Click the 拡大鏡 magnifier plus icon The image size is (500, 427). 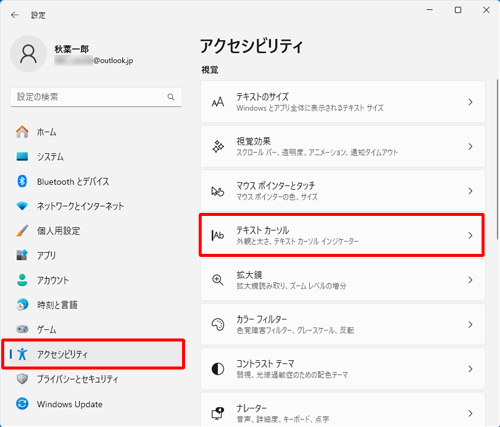[x=218, y=280]
